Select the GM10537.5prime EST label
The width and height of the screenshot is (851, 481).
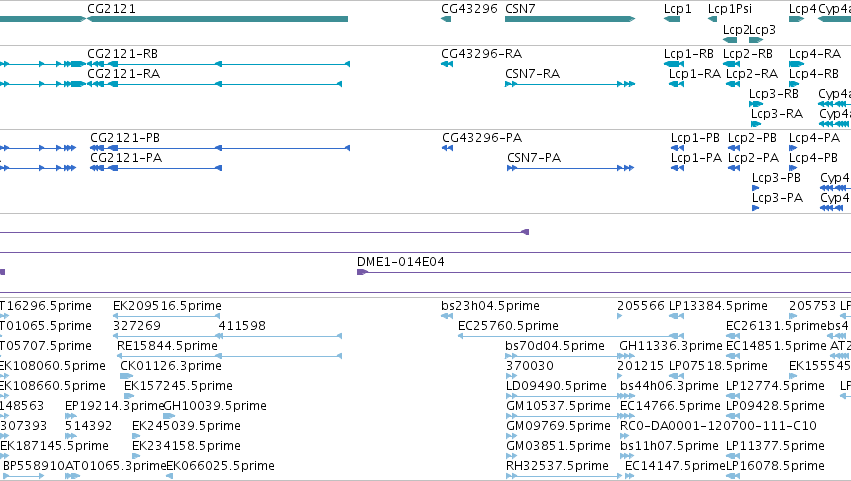(558, 407)
